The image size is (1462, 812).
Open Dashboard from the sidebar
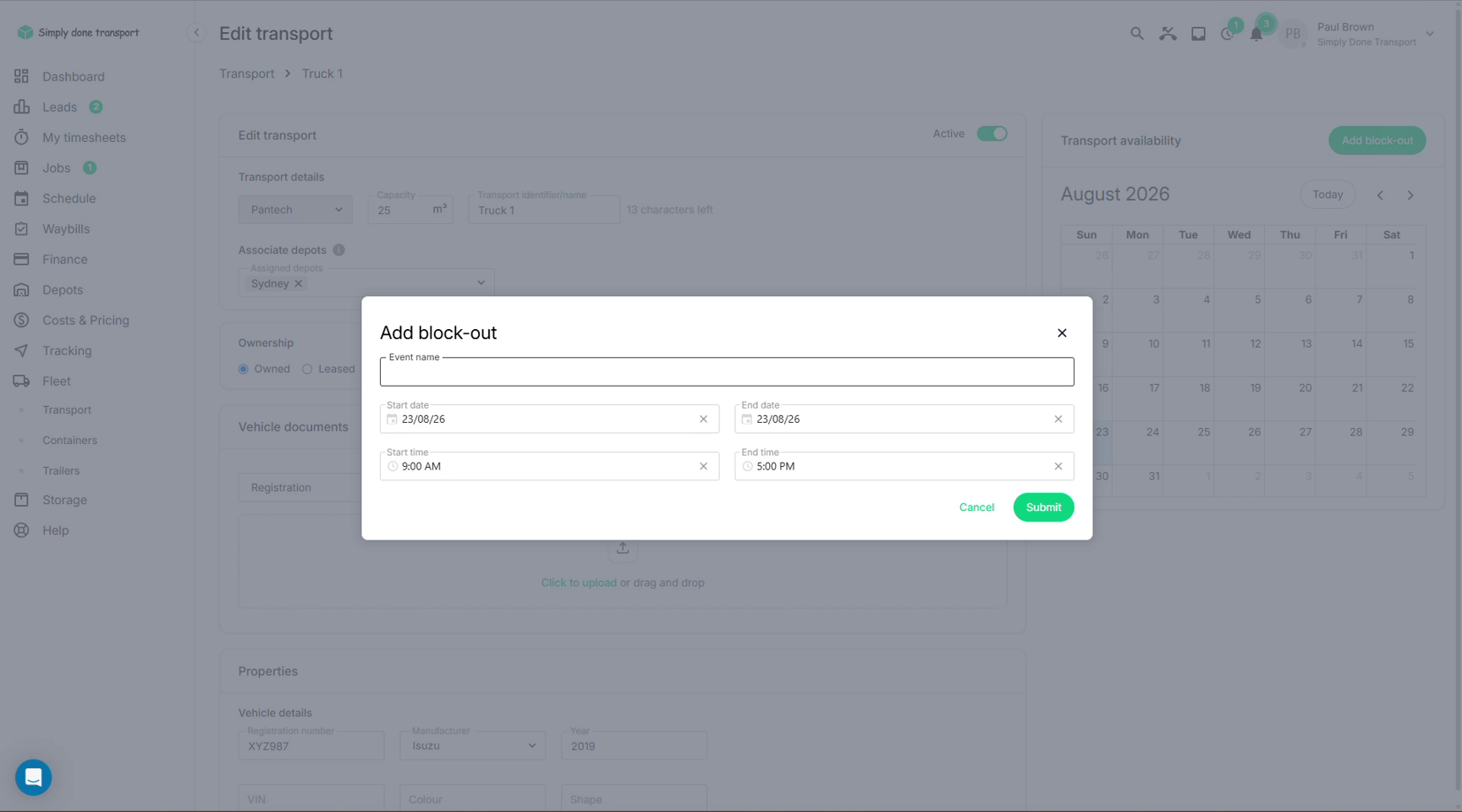pos(74,77)
